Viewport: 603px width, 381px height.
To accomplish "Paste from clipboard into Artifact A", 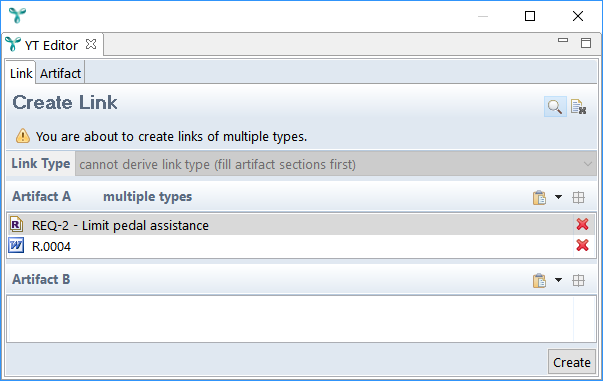I will tap(539, 197).
